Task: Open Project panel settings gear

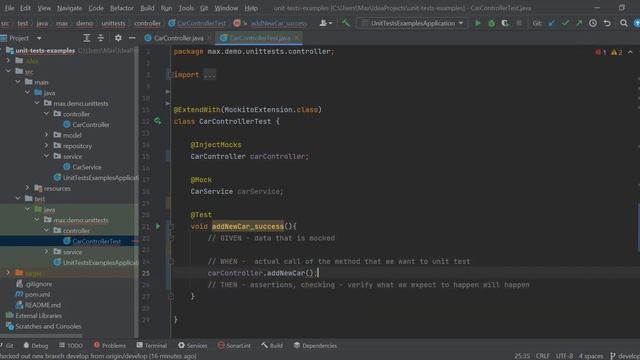Action: [118, 38]
